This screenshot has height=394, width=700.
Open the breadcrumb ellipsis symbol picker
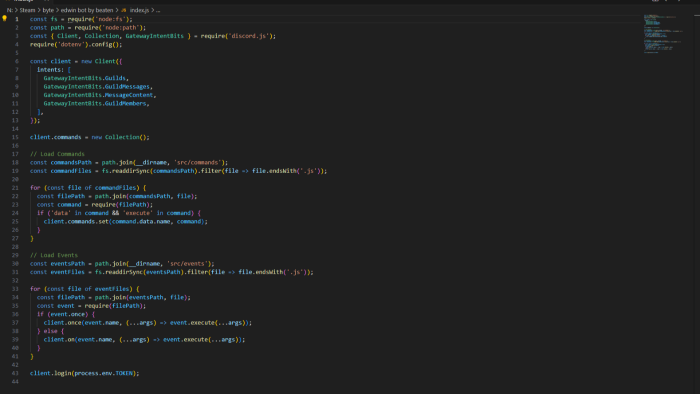pos(158,10)
